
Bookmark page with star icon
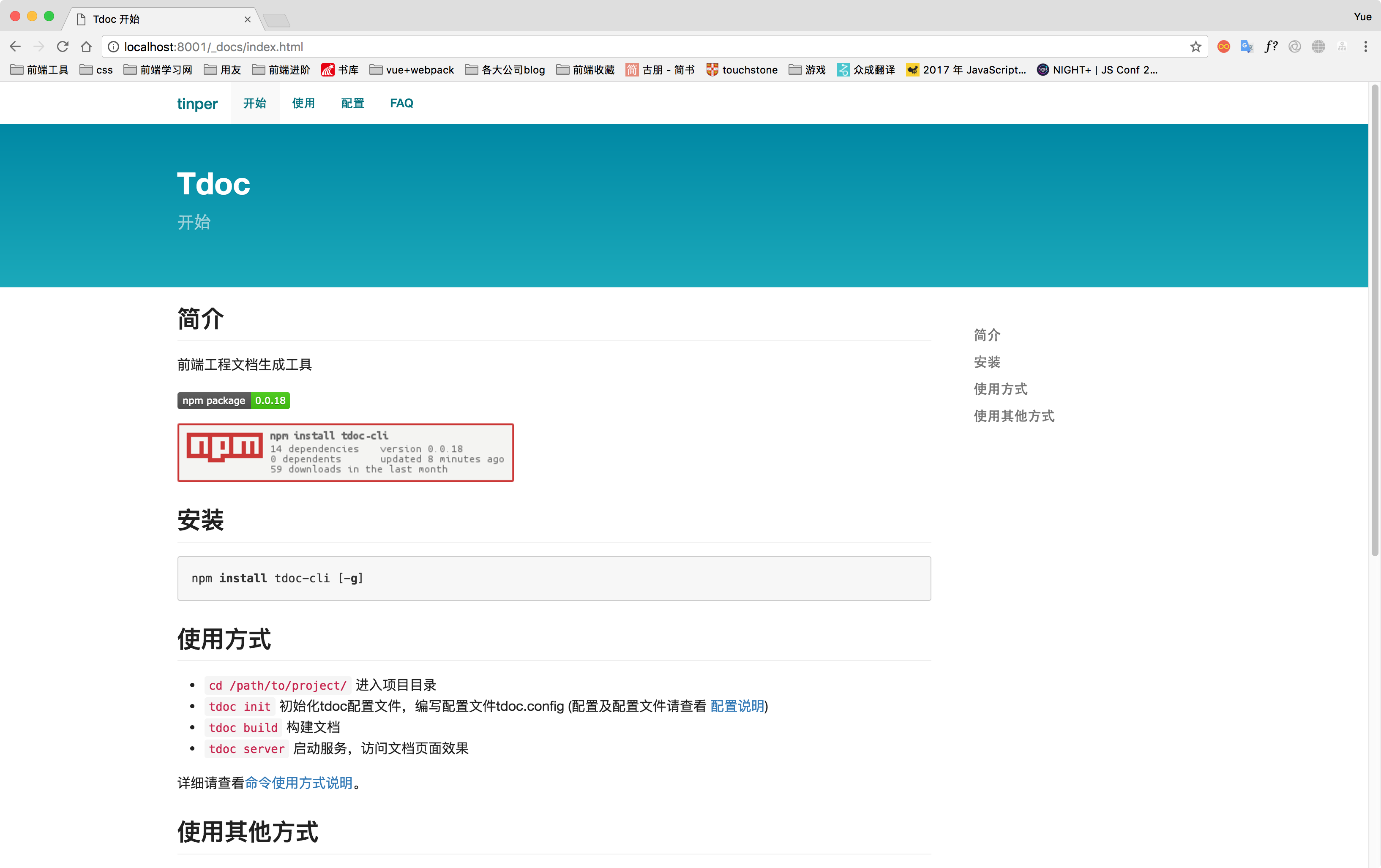click(1195, 46)
